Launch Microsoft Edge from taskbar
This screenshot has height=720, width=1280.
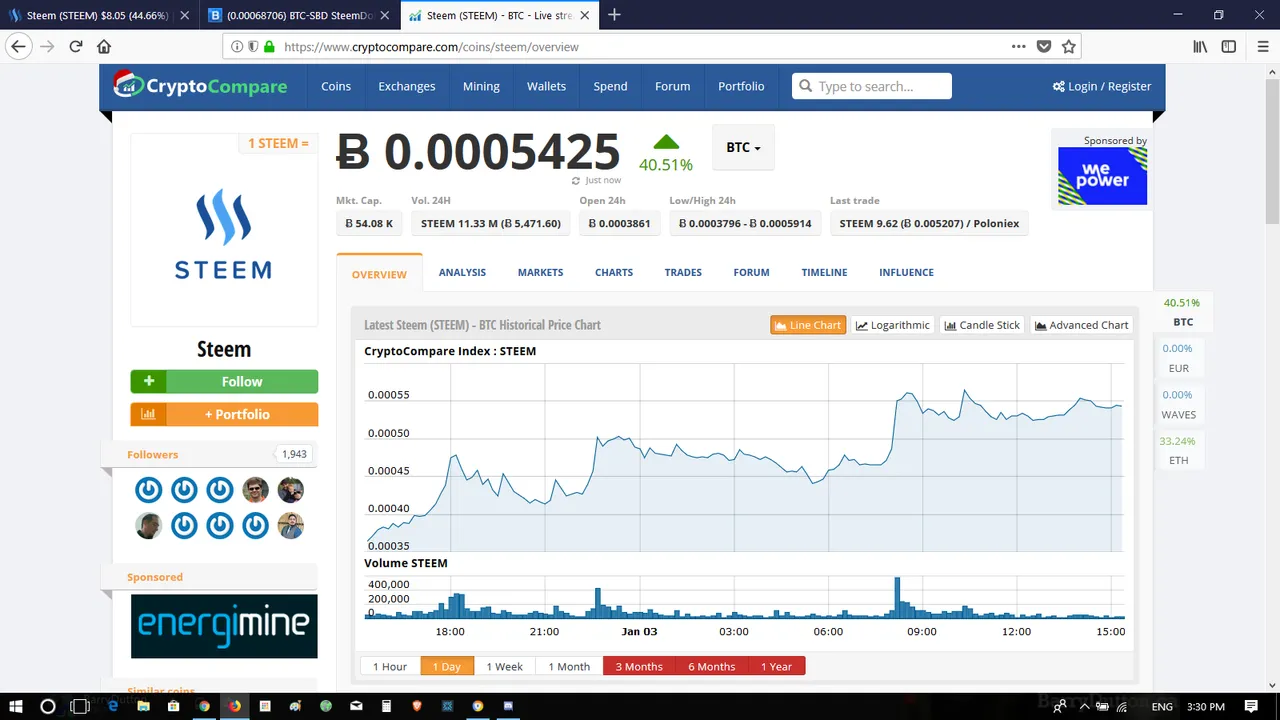(113, 706)
